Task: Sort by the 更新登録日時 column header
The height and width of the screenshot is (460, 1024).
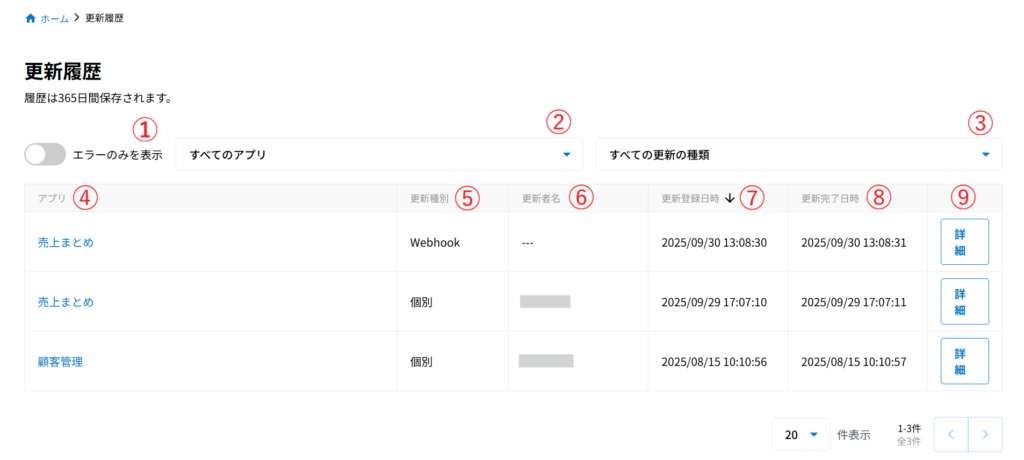Action: [690, 198]
